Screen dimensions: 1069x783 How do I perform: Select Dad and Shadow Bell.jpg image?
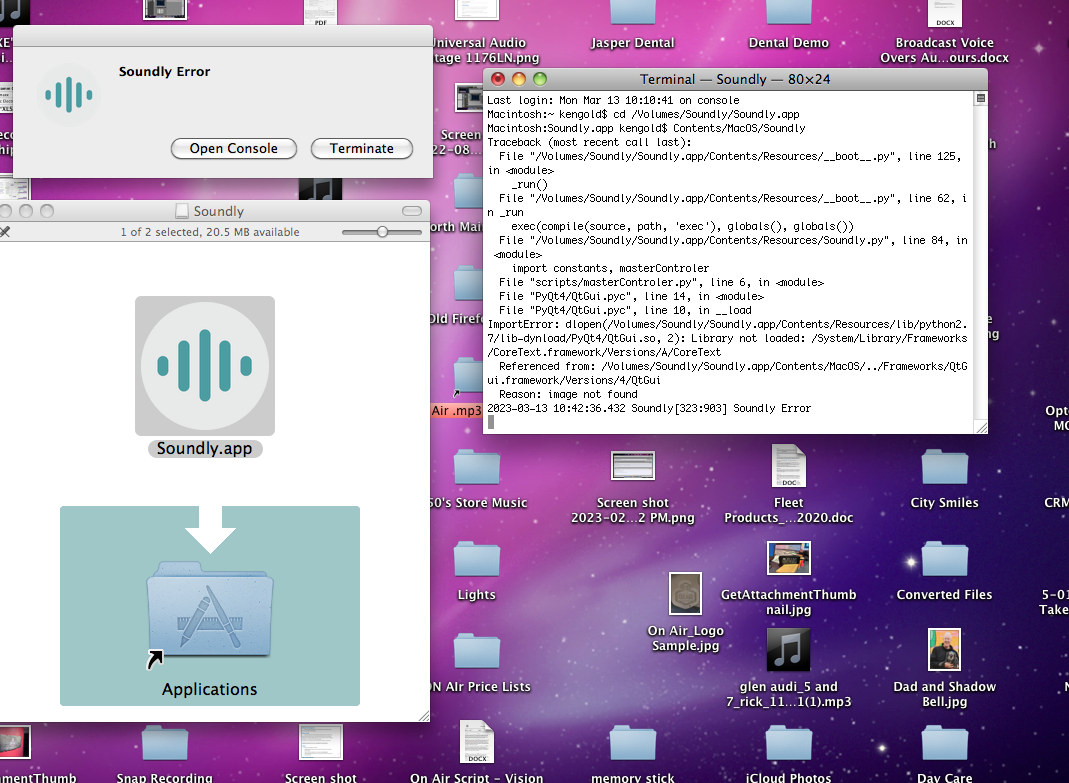point(944,650)
